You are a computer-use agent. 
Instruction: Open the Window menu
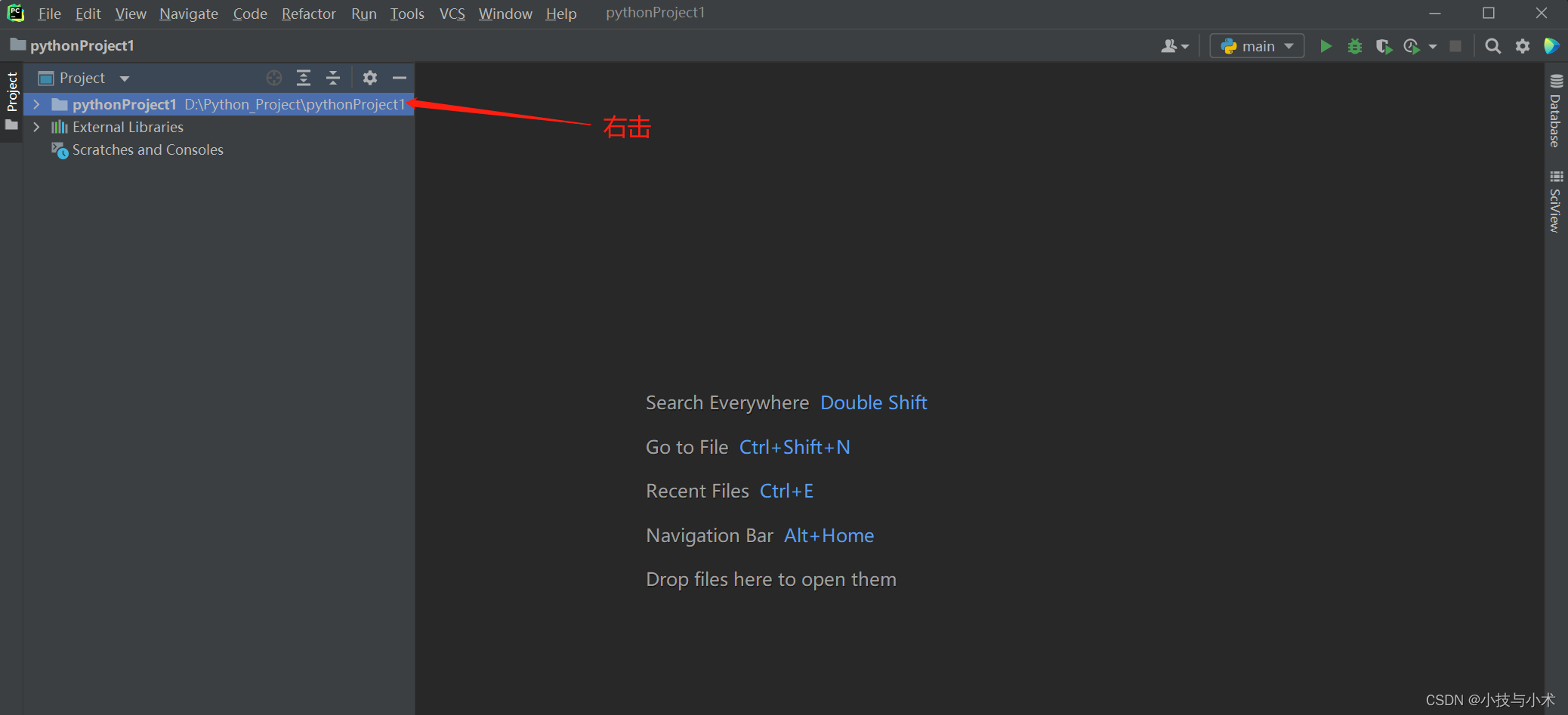[x=505, y=14]
